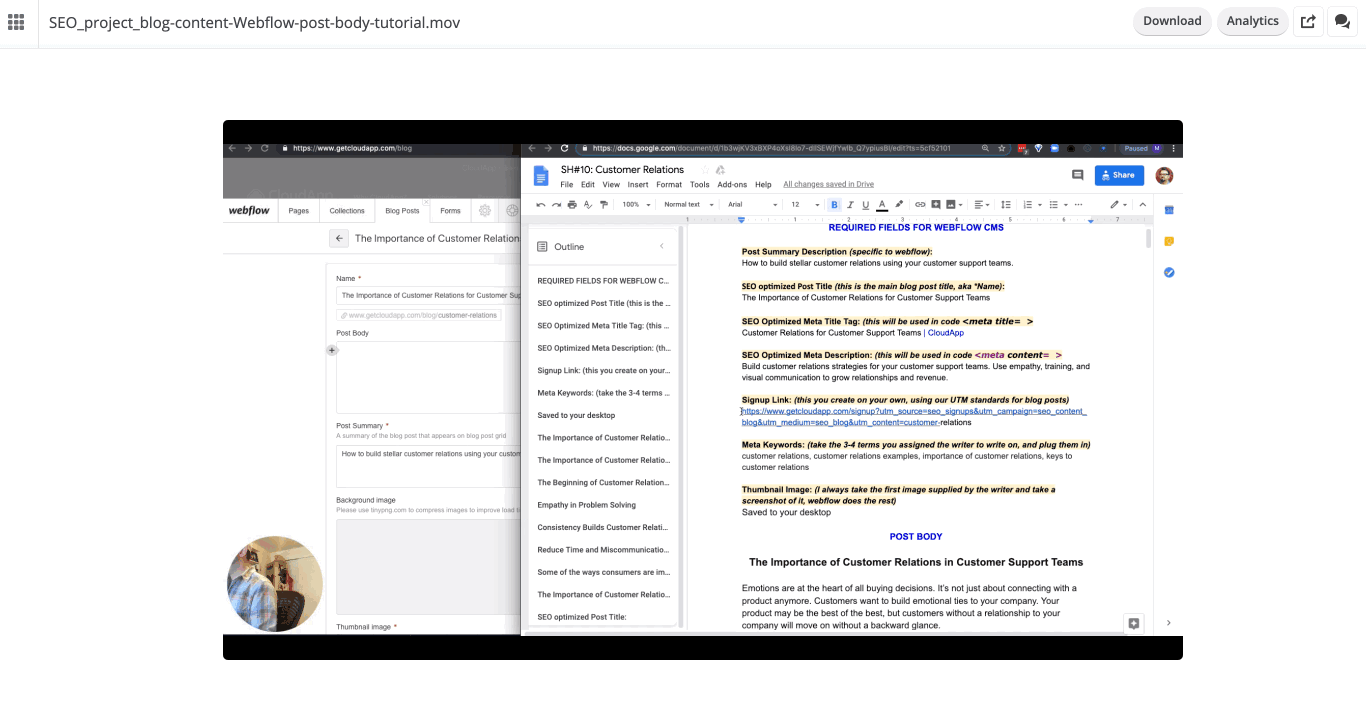Open the text color picker (A icon)
1366x717 pixels.
point(881,204)
